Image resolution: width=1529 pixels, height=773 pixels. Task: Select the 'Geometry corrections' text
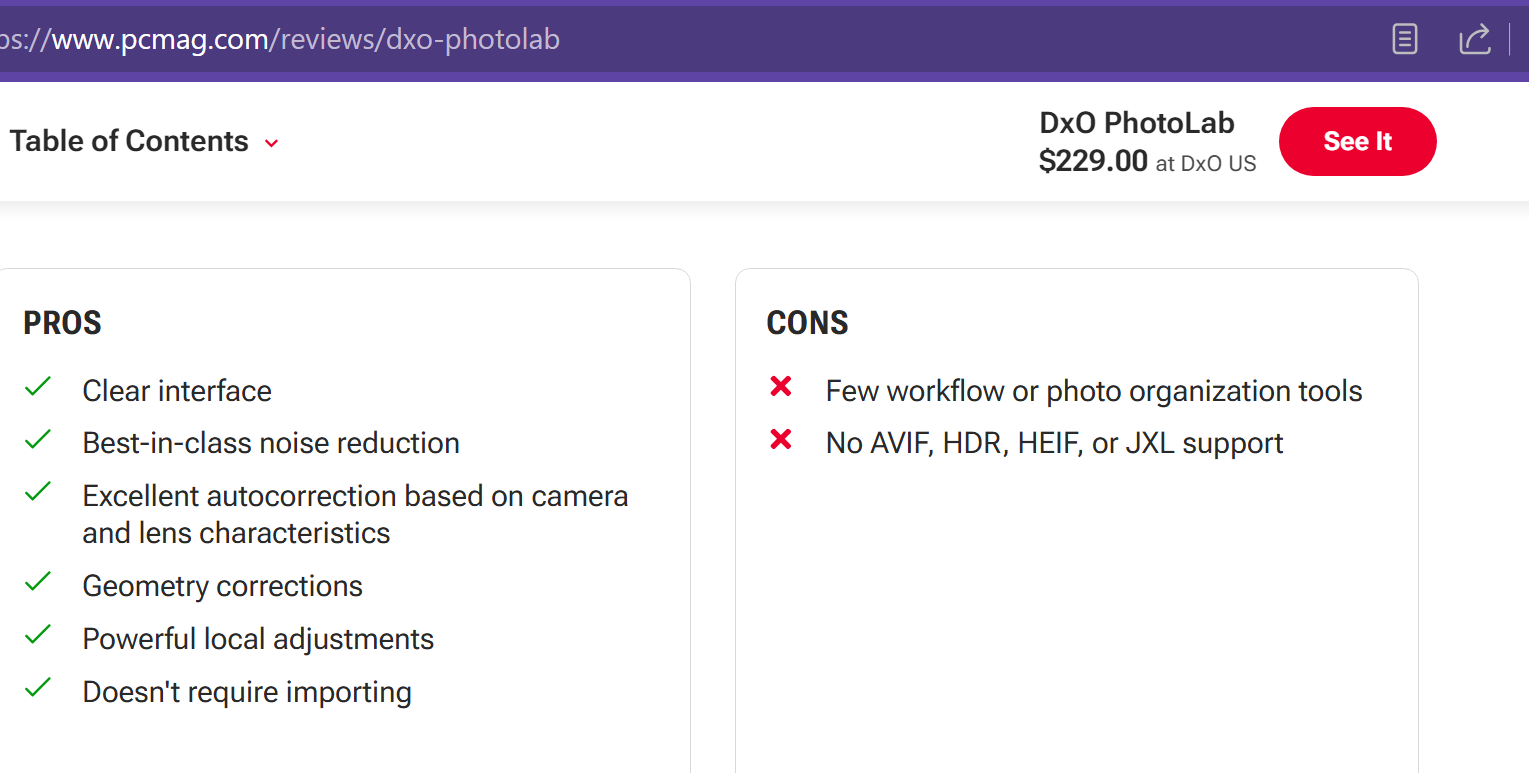pos(222,586)
